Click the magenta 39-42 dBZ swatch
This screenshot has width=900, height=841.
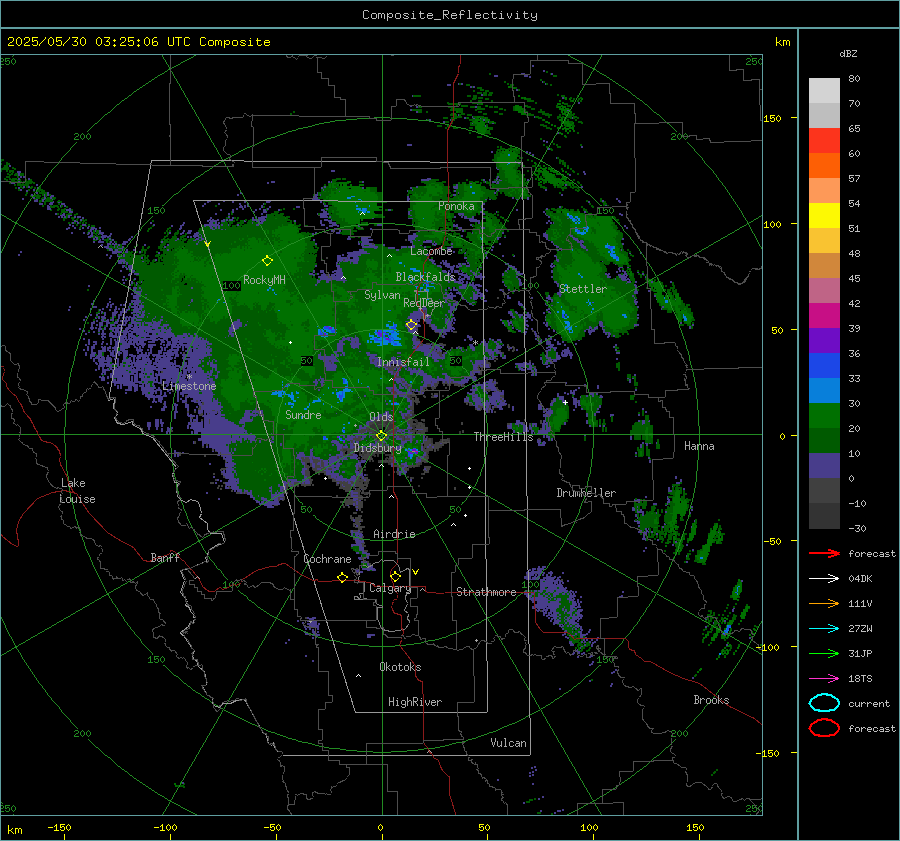pyautogui.click(x=824, y=316)
